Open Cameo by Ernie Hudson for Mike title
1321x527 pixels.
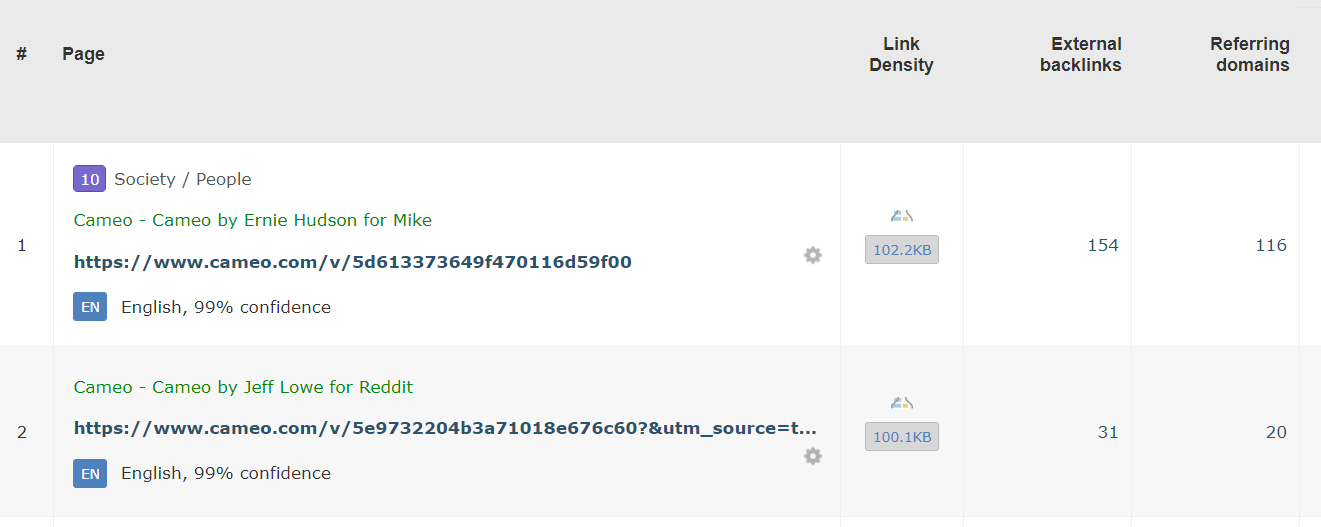pyautogui.click(x=253, y=220)
